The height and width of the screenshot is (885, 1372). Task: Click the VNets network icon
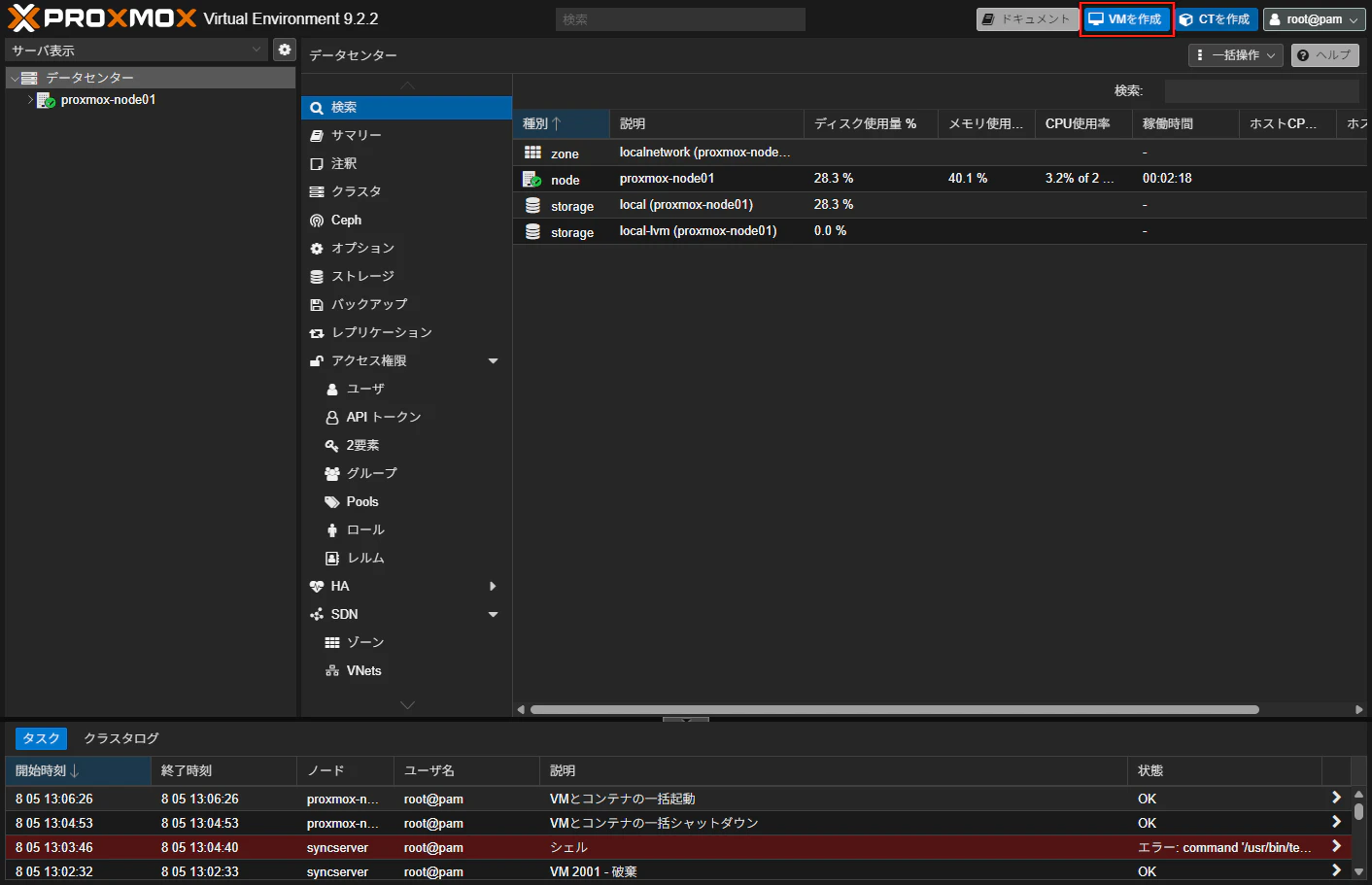[332, 671]
